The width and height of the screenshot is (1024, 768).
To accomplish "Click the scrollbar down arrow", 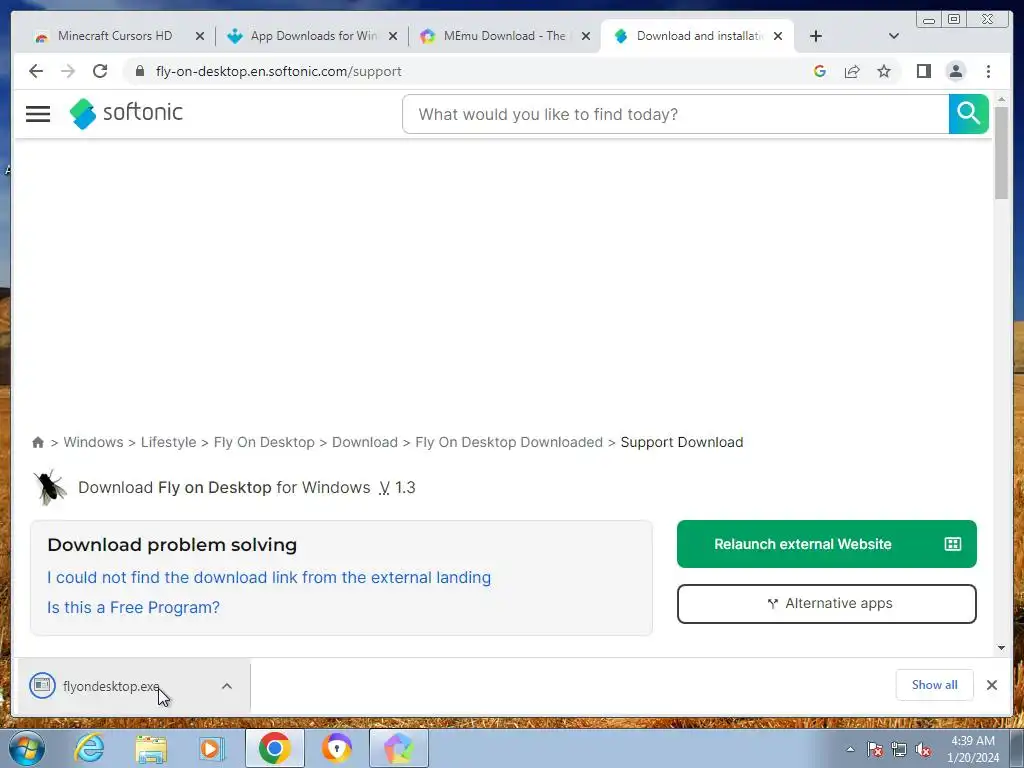I will point(1001,648).
